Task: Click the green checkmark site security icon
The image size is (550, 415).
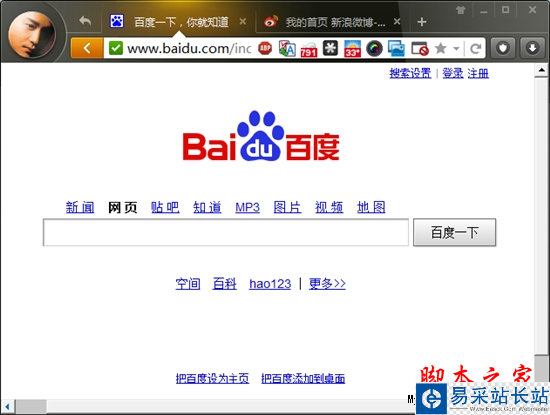Action: coord(116,48)
